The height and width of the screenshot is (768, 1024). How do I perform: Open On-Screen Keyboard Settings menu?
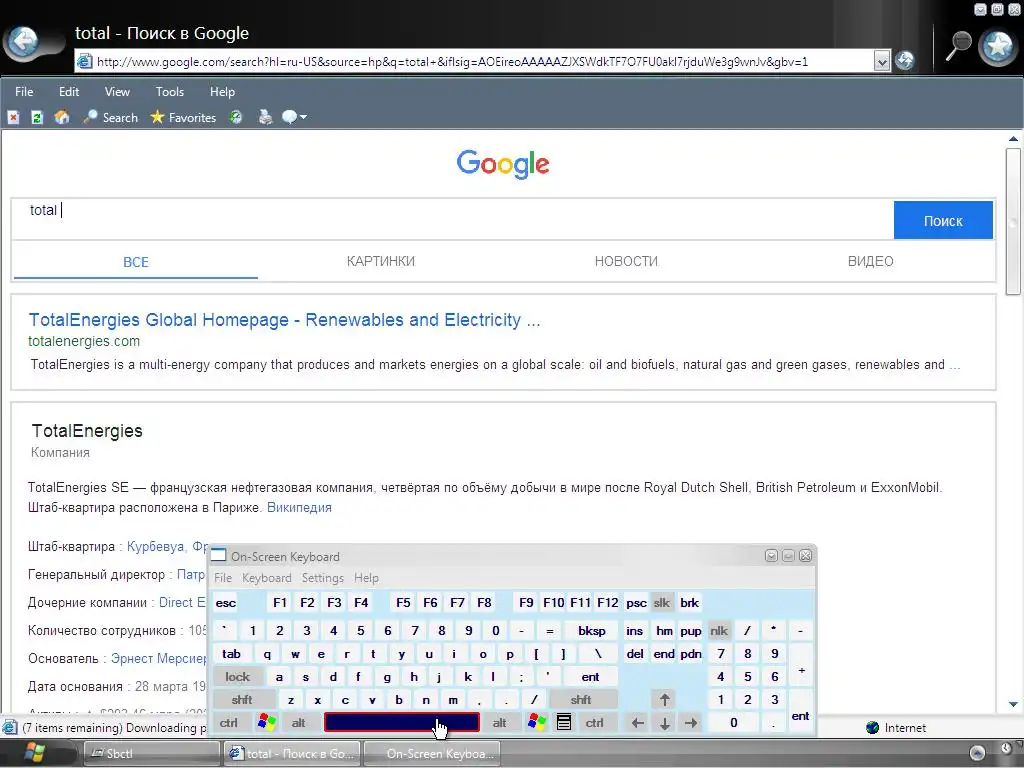(323, 578)
